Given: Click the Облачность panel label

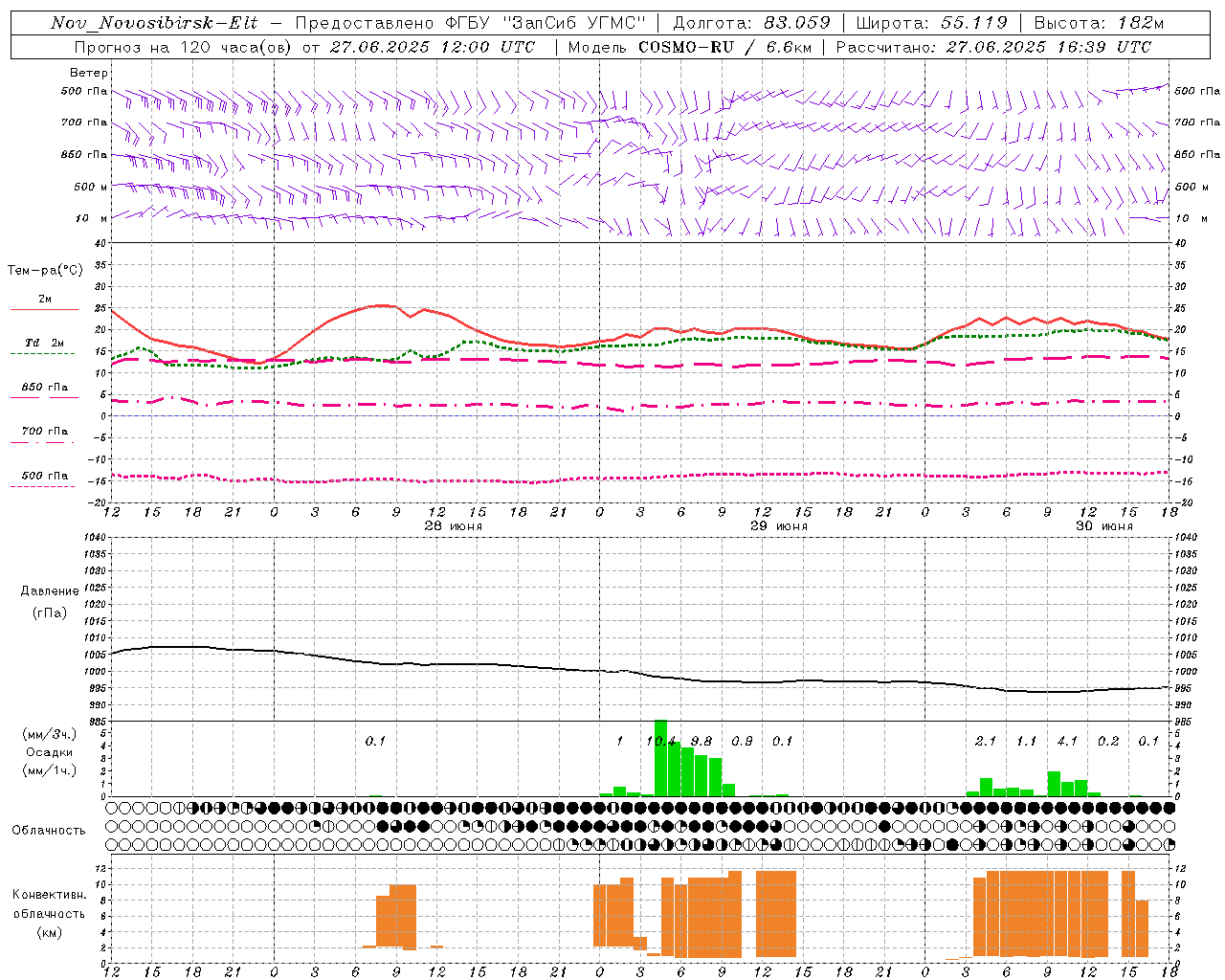Looking at the screenshot, I should pyautogui.click(x=49, y=831).
